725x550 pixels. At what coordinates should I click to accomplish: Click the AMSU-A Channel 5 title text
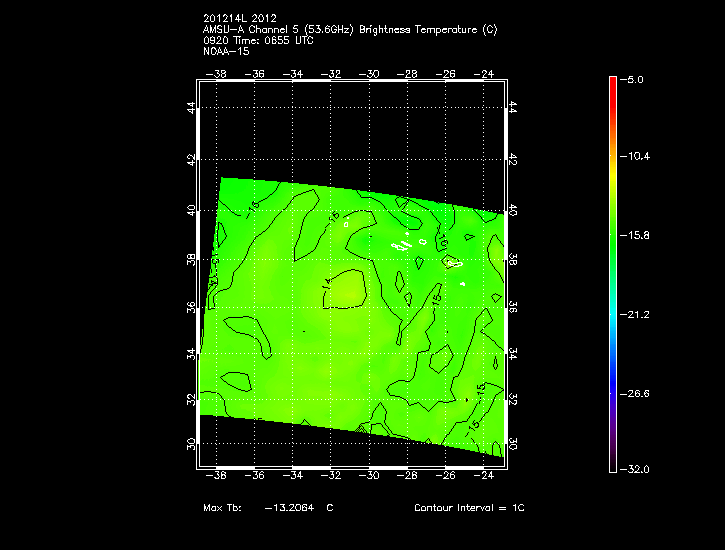(x=349, y=30)
